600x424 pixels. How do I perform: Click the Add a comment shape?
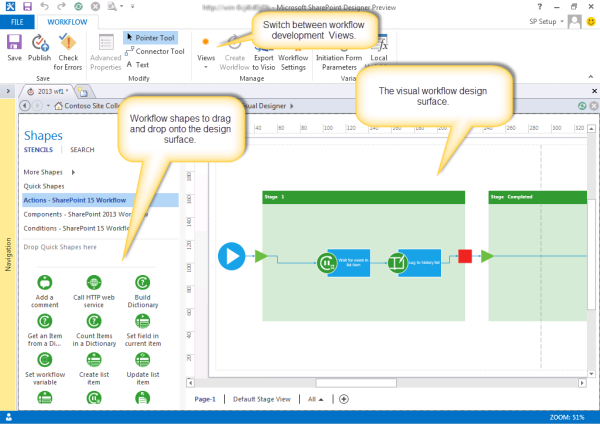coord(45,292)
